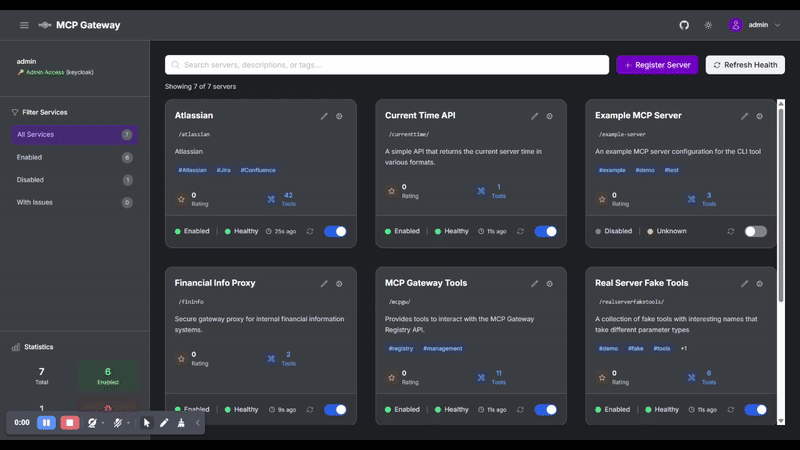Image resolution: width=800 pixels, height=450 pixels.
Task: Select the With Issues filter
Action: point(74,202)
